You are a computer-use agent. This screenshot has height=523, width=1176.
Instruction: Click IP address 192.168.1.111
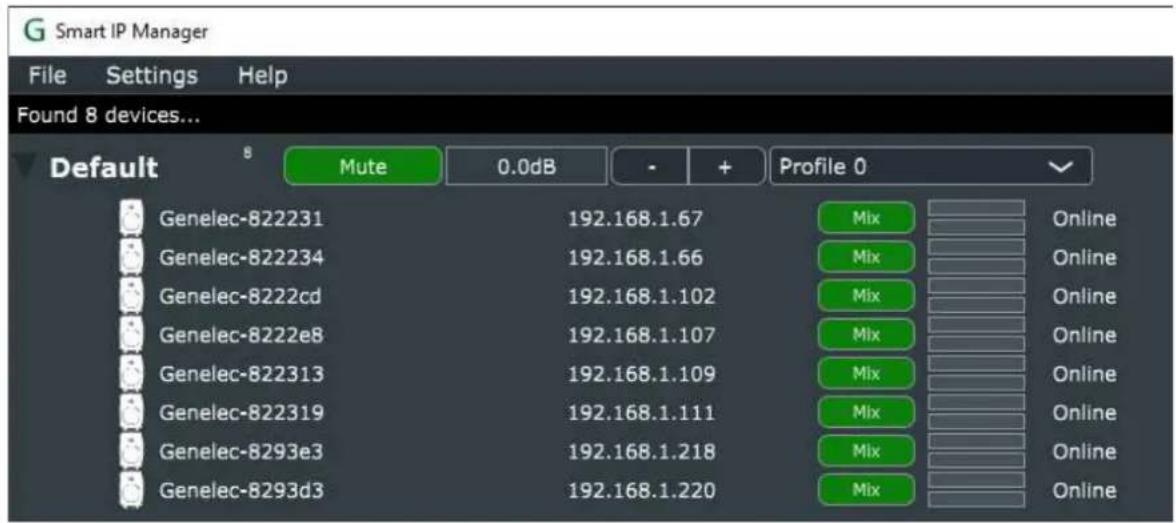coord(641,413)
